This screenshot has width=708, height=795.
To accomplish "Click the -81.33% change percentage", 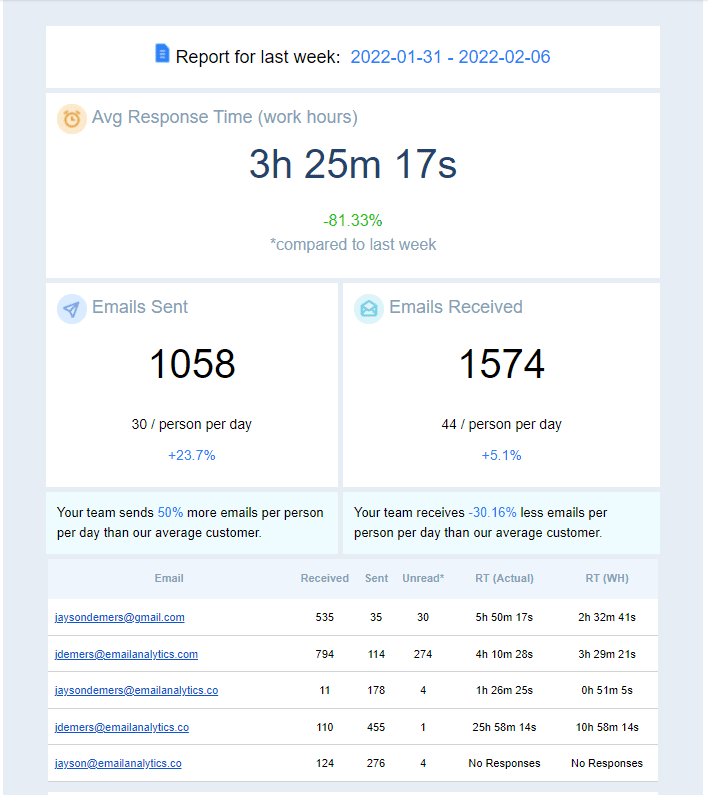I will click(352, 220).
